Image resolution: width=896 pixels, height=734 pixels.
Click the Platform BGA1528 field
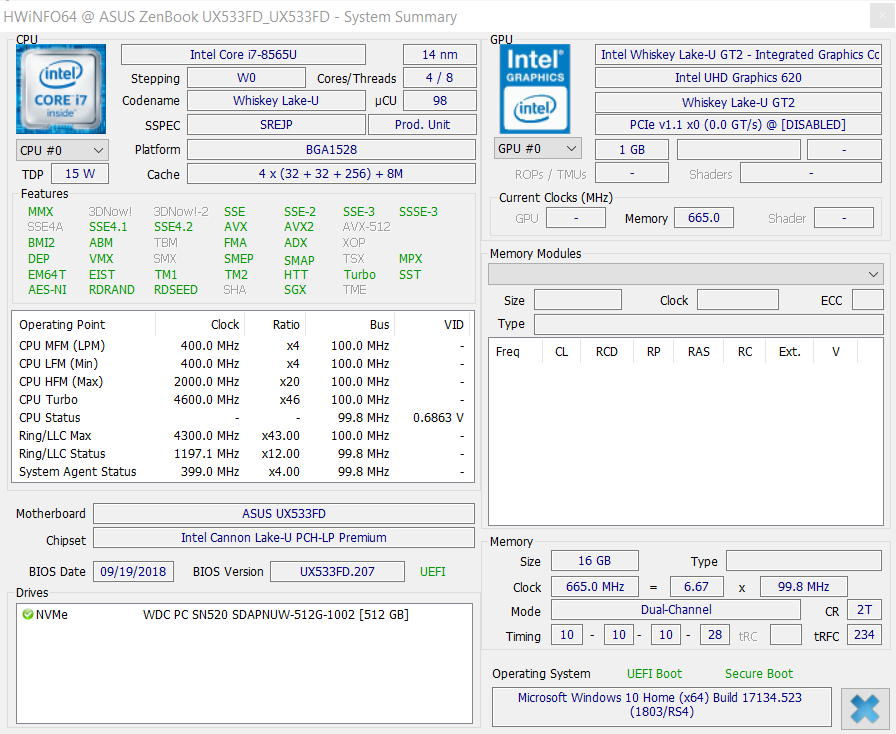(331, 150)
